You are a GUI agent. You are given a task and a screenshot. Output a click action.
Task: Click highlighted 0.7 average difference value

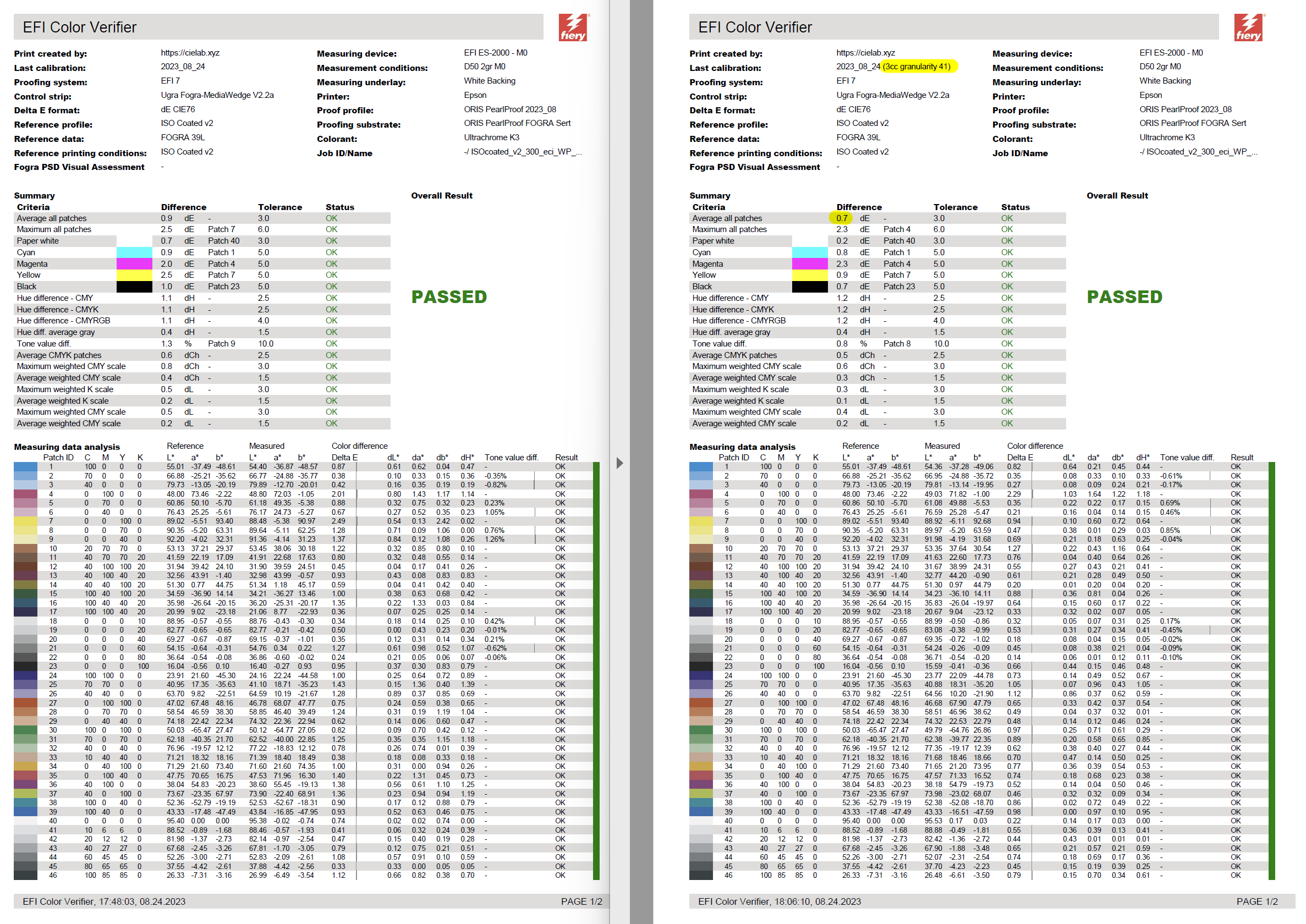pyautogui.click(x=841, y=218)
